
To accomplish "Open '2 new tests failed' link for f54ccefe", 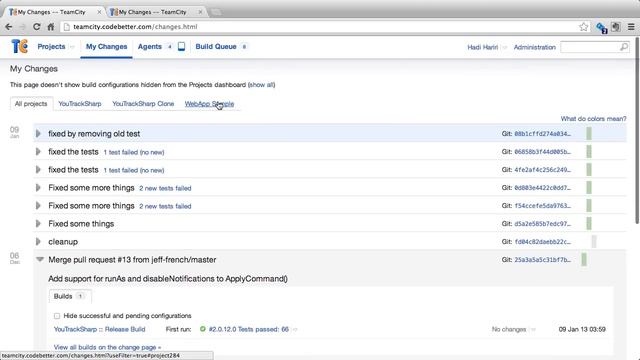I will pyautogui.click(x=165, y=206).
